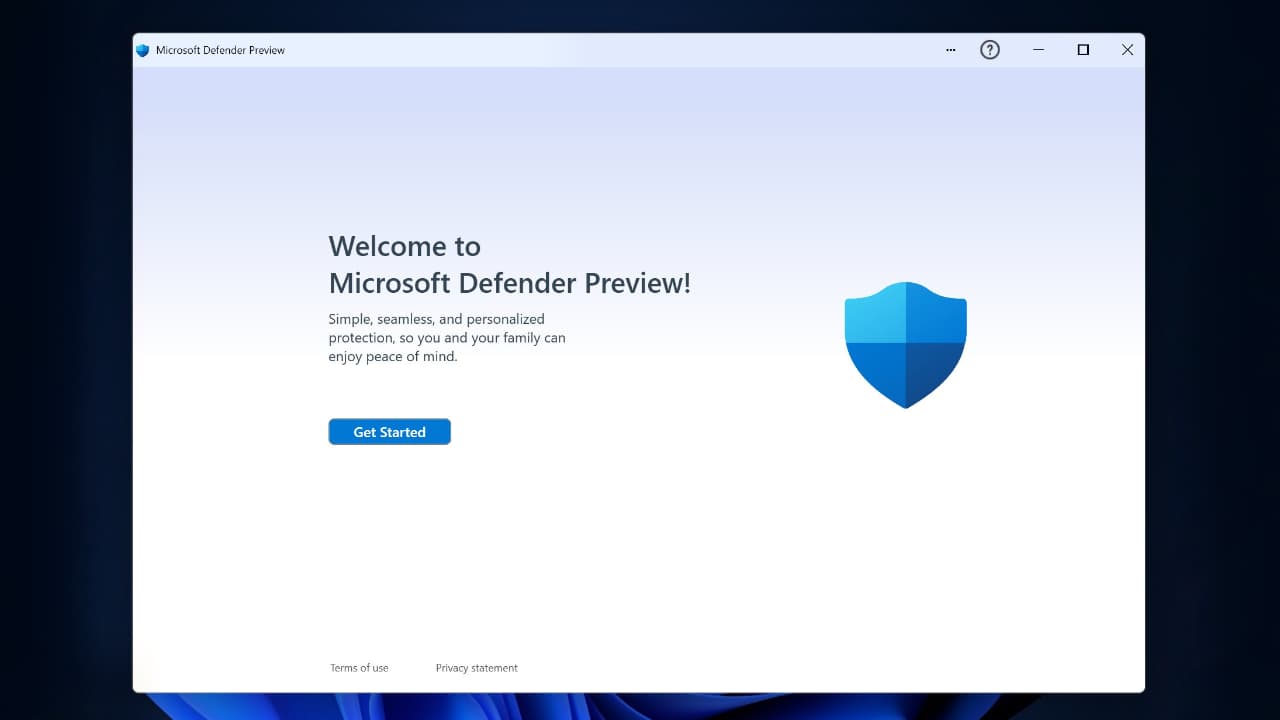Click the small Defender shield in title bar
The width and height of the screenshot is (1280, 720).
[x=143, y=50]
